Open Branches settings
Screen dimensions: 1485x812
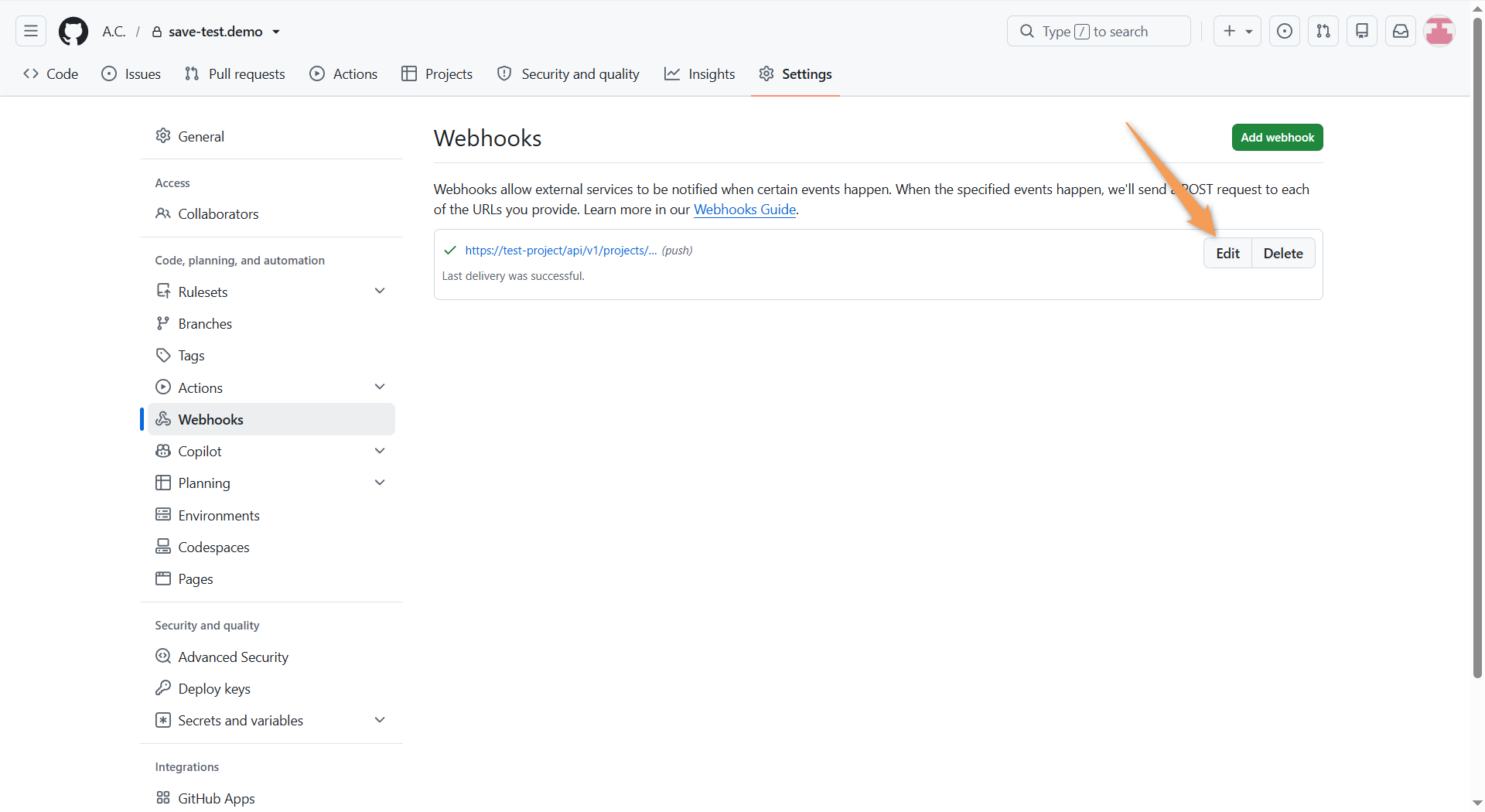pyautogui.click(x=271, y=323)
